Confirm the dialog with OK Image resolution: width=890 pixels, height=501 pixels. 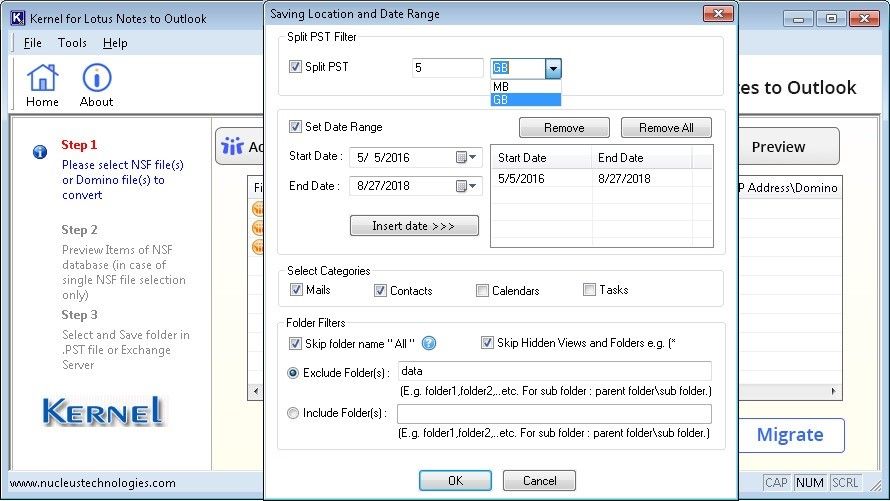pos(455,481)
